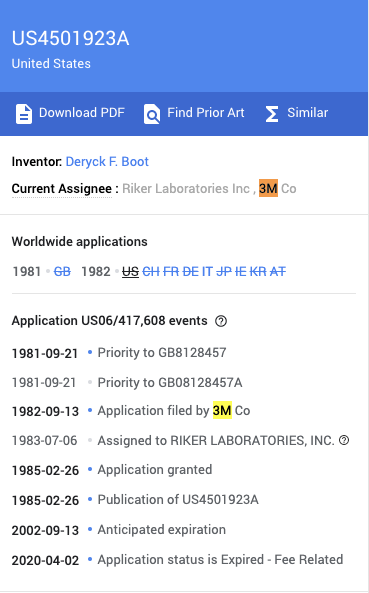Open the DE worldwide application

(190, 272)
